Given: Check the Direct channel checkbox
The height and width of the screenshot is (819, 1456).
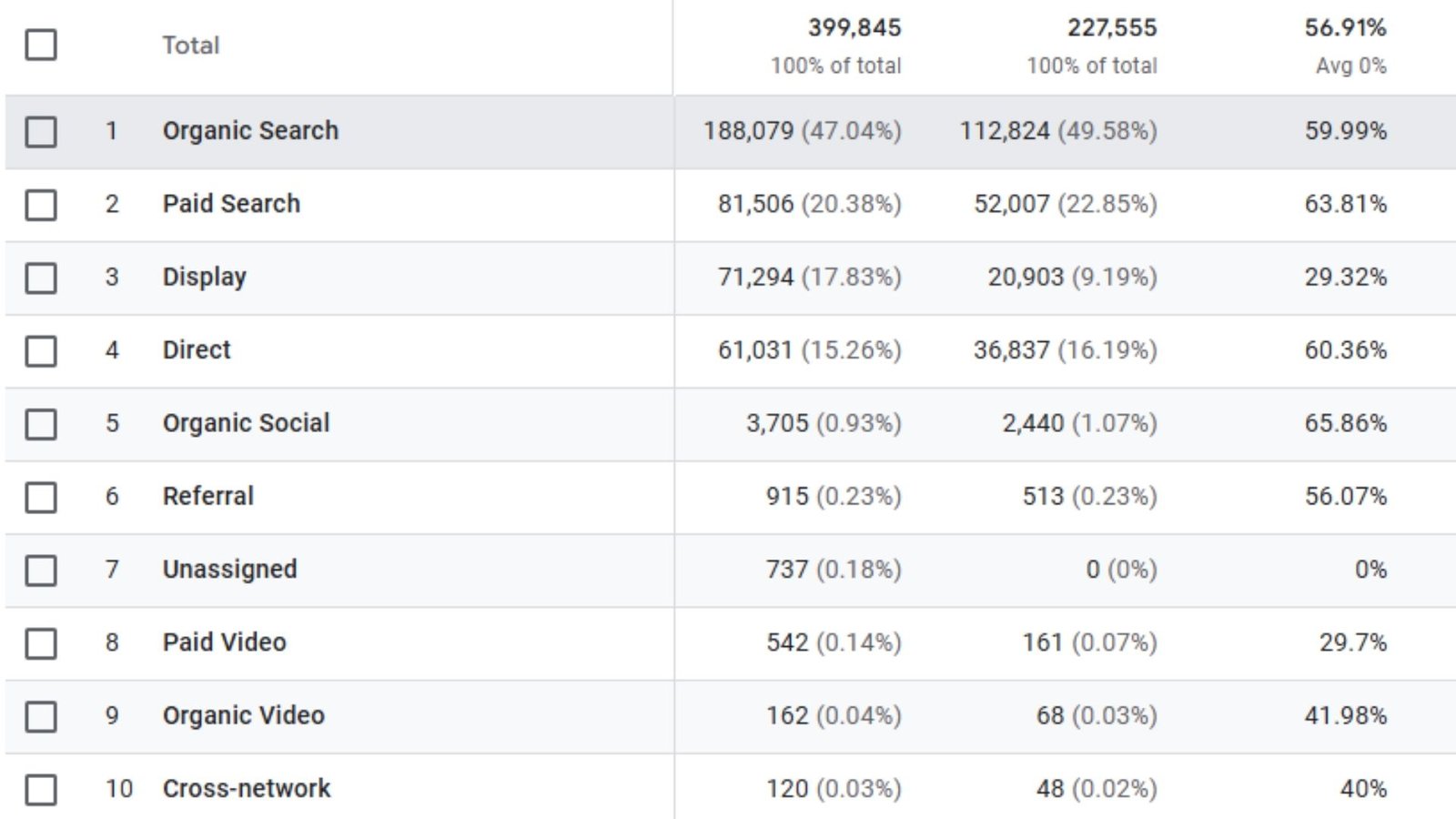Looking at the screenshot, I should coord(41,350).
